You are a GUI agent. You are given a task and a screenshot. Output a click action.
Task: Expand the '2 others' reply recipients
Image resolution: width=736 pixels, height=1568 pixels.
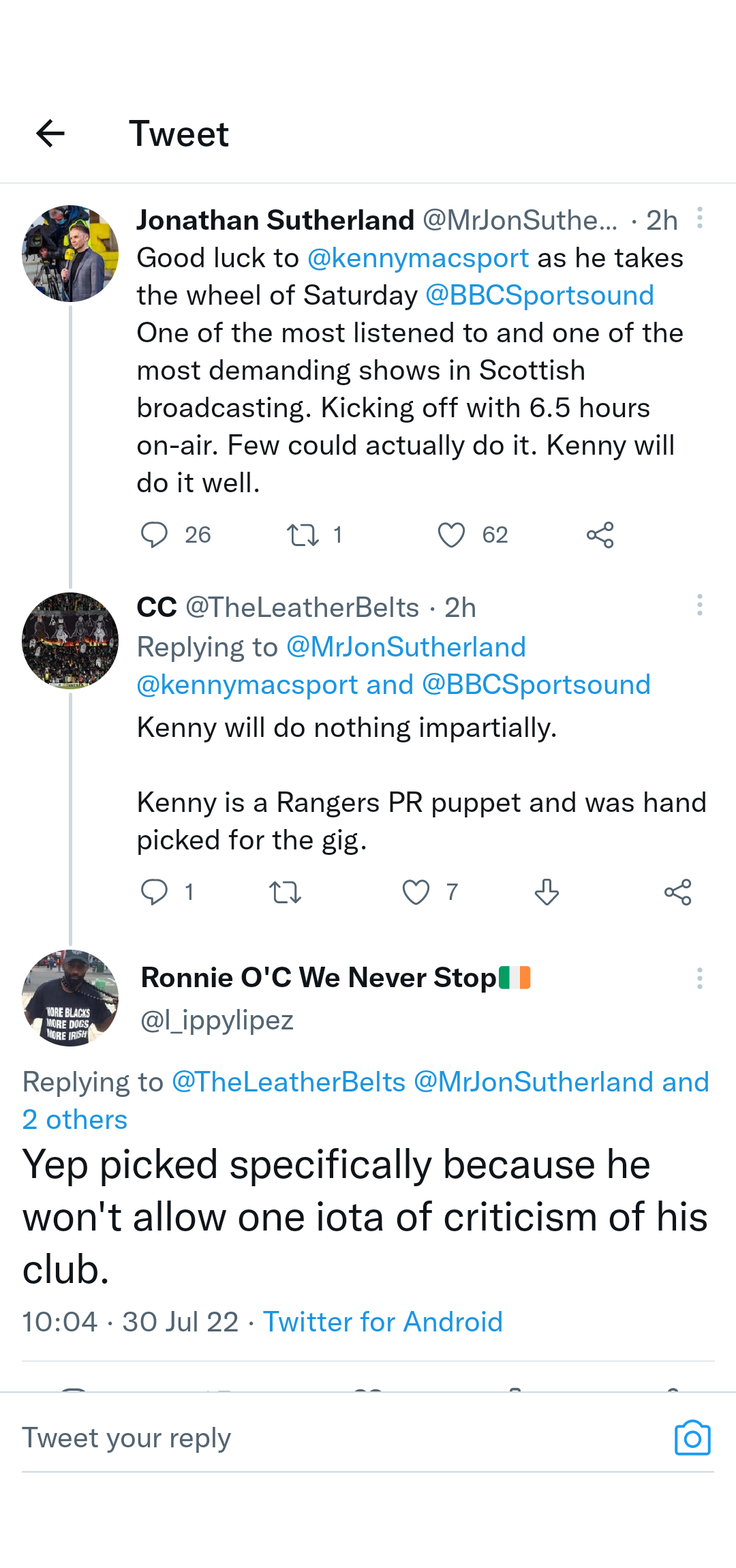tap(75, 1119)
